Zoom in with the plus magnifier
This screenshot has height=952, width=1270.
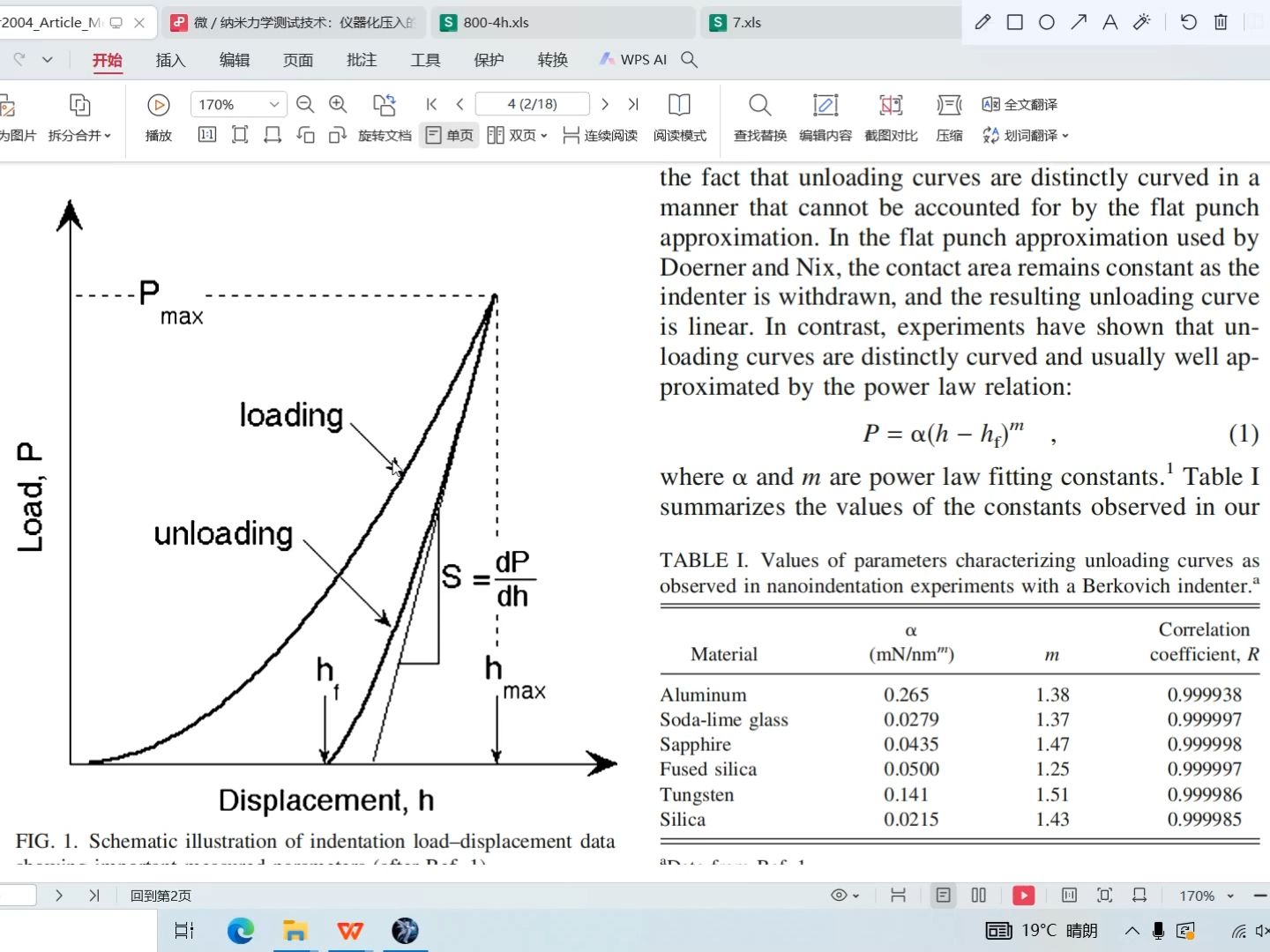338,105
